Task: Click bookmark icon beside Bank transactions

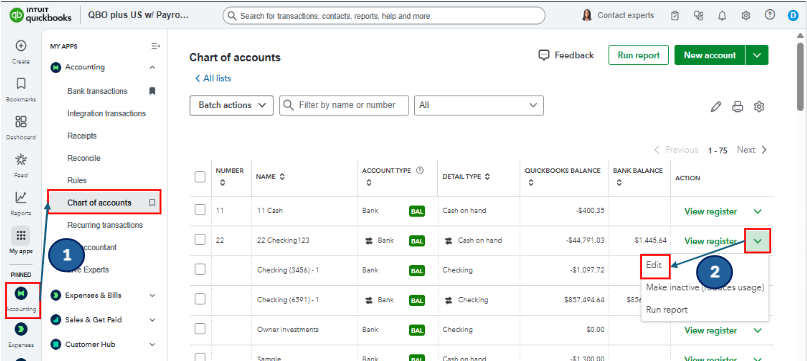Action: click(x=152, y=91)
